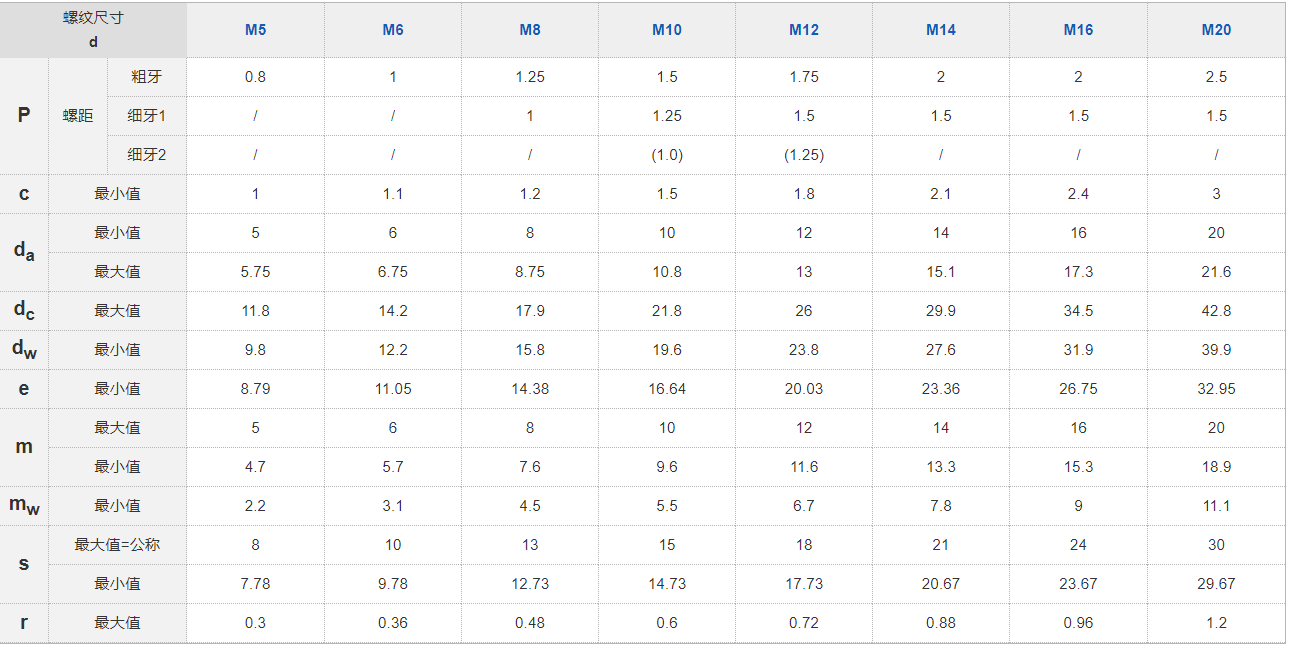Click the 螺纹尺寸 d header cell
Image resolution: width=1289 pixels, height=646 pixels.
pos(93,30)
